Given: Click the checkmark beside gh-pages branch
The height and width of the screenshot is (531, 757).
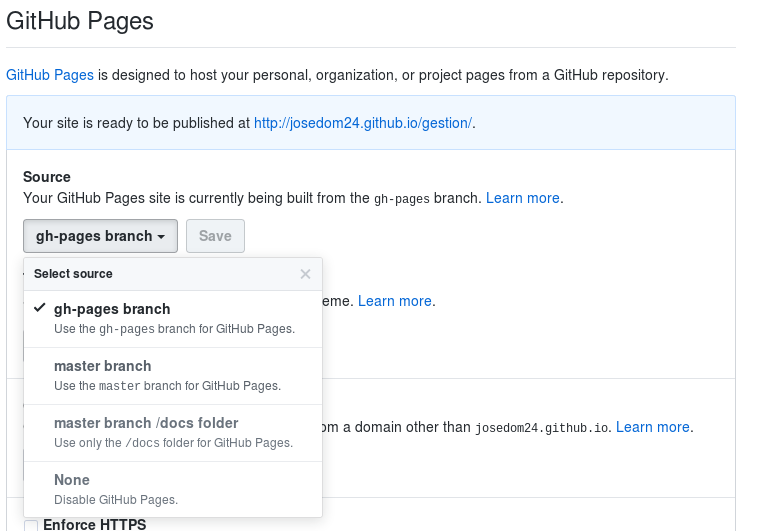Looking at the screenshot, I should (39, 309).
